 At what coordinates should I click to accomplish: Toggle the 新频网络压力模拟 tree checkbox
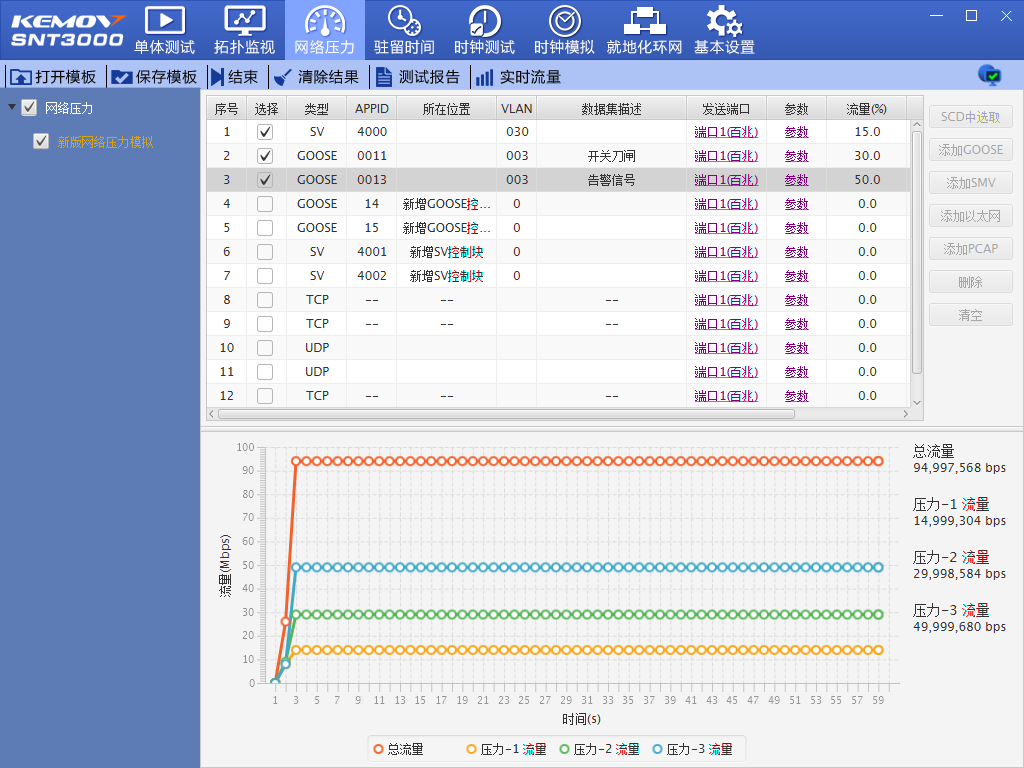point(41,142)
